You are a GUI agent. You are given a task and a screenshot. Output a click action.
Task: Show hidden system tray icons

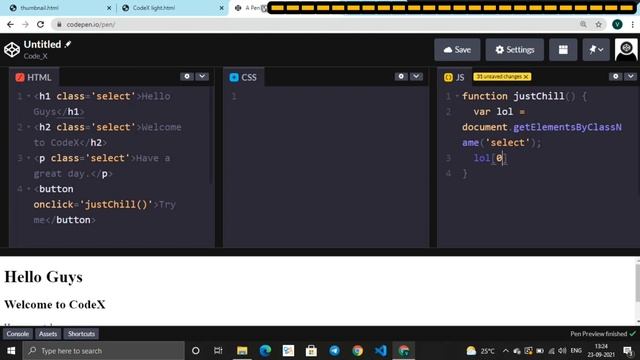(506, 351)
